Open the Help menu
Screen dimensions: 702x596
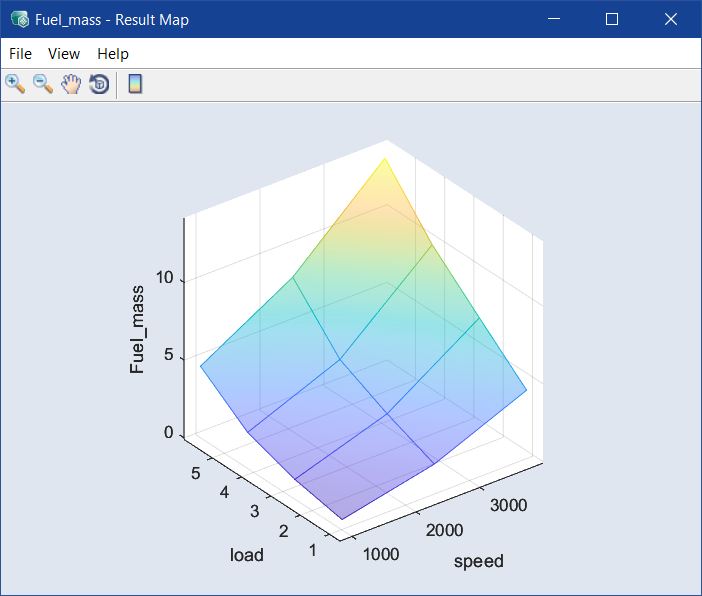pos(113,54)
